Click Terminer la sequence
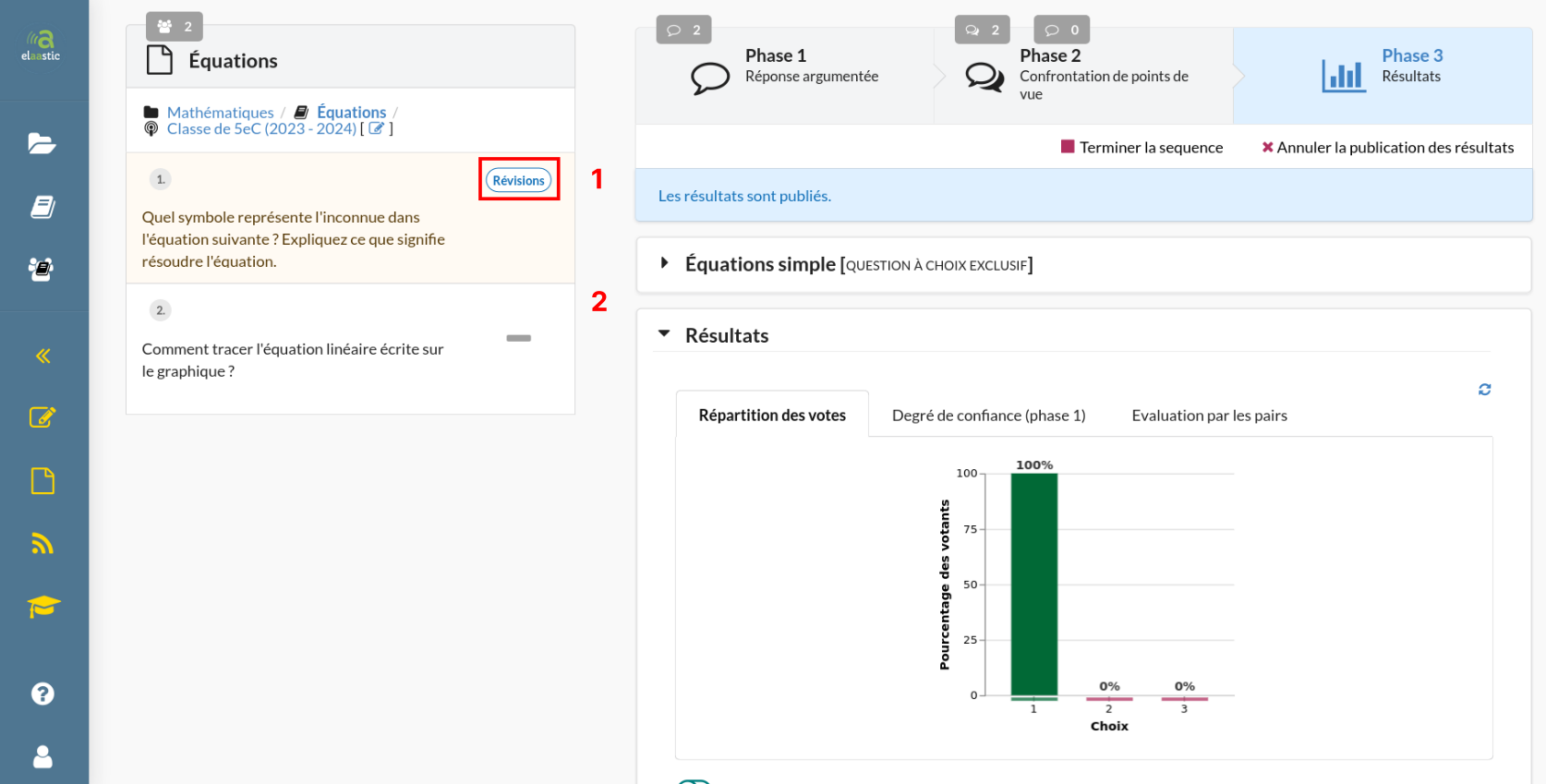Image resolution: width=1546 pixels, height=784 pixels. tap(1142, 148)
